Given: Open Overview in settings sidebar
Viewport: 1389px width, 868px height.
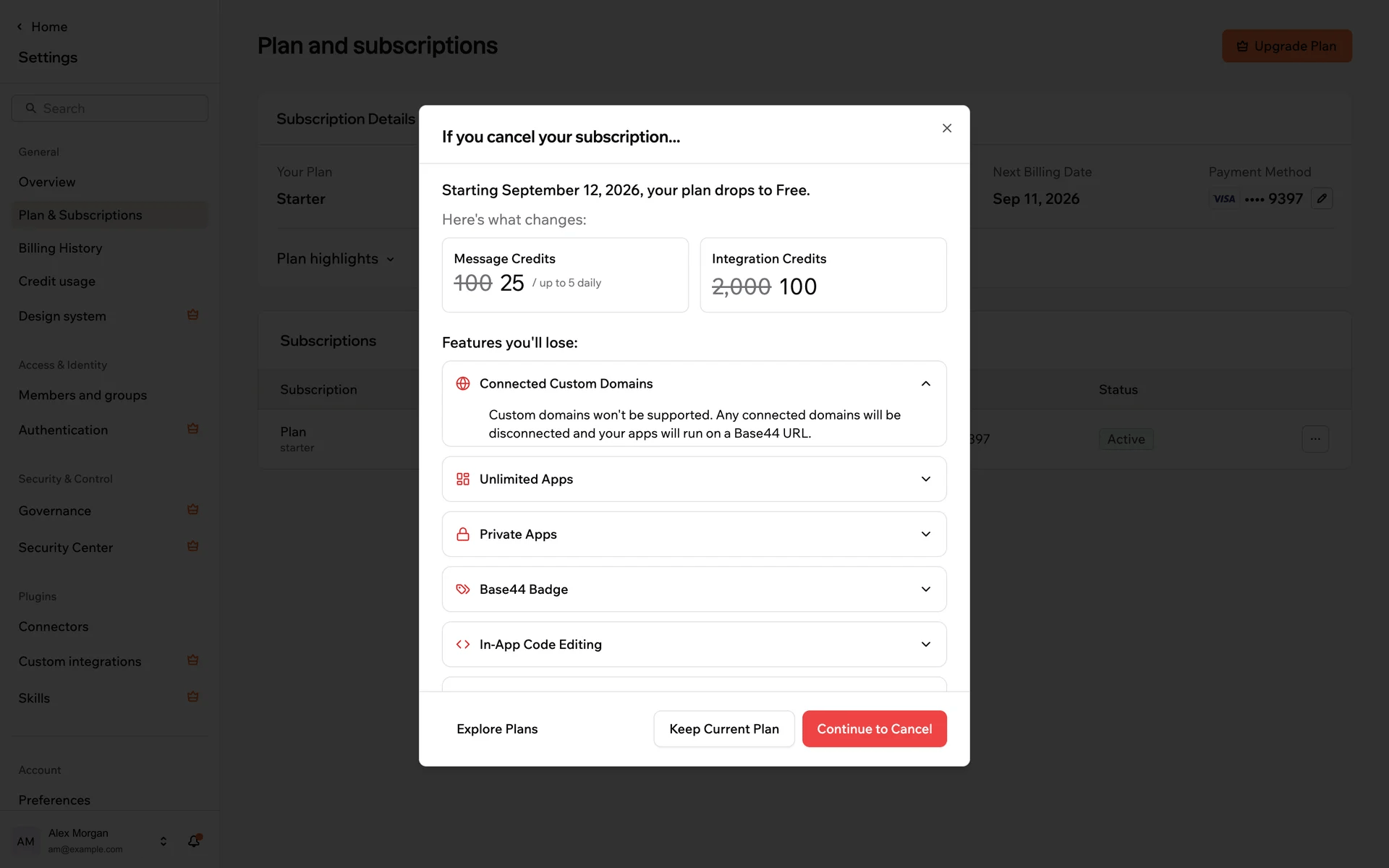Looking at the screenshot, I should [109, 182].
